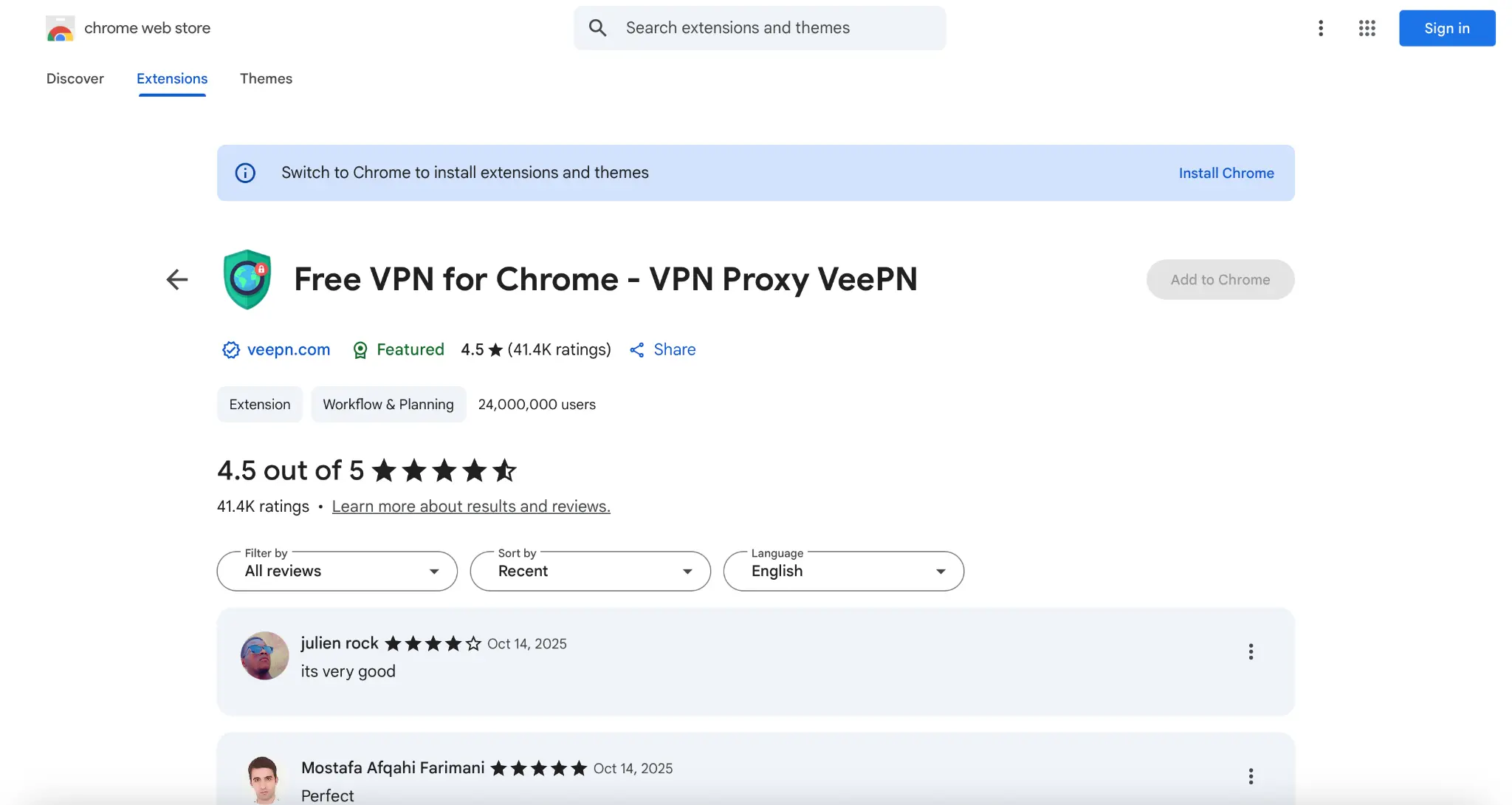Click the back arrow icon
Screen dimensions: 1512x805
pyautogui.click(x=177, y=280)
